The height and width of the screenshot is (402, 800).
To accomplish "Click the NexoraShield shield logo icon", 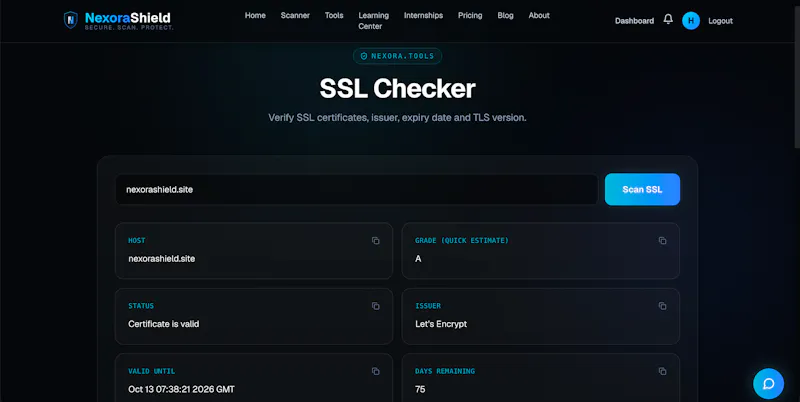I will click(70, 20).
